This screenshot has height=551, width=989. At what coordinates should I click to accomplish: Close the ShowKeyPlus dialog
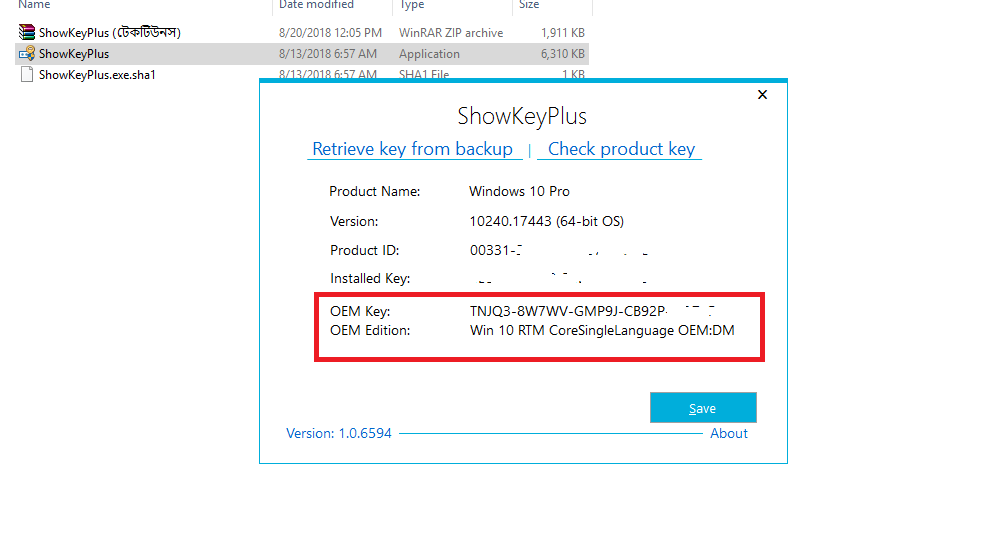pos(762,95)
